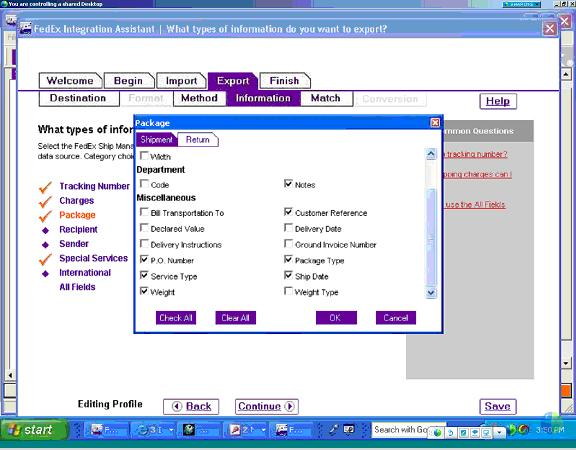Screen dimensions: 576x450
Task: Switch to Return tab in Package dialog
Action: [198, 140]
